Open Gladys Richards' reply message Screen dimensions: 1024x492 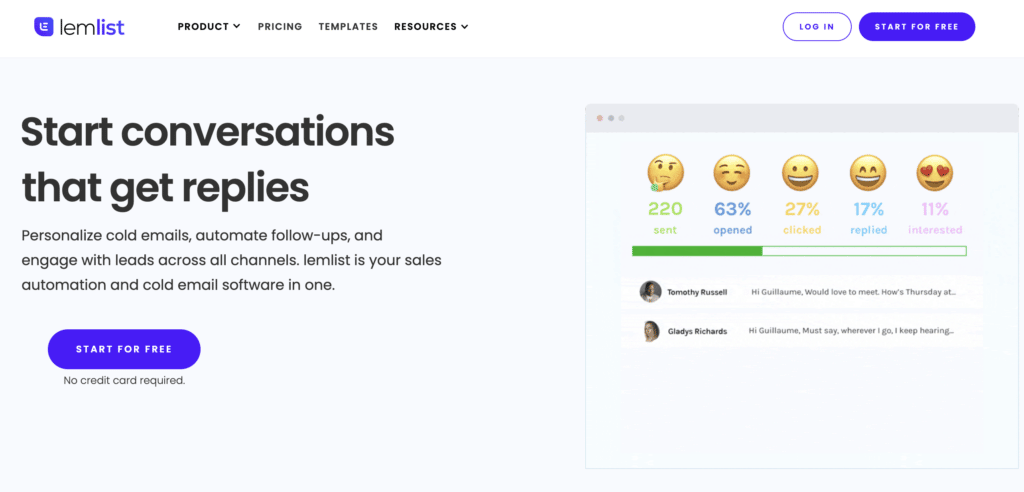pos(802,331)
